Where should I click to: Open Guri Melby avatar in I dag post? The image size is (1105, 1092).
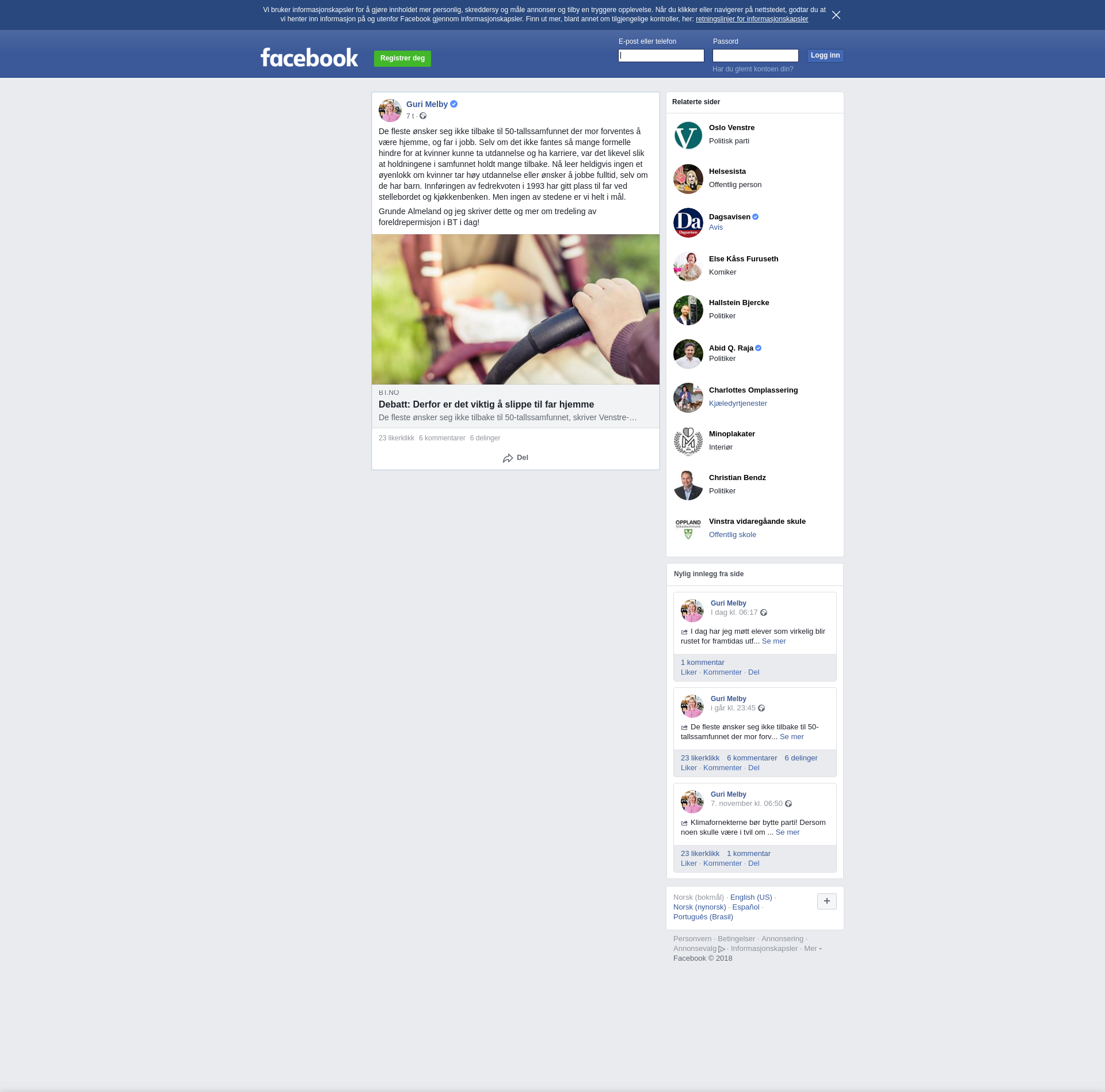point(692,611)
